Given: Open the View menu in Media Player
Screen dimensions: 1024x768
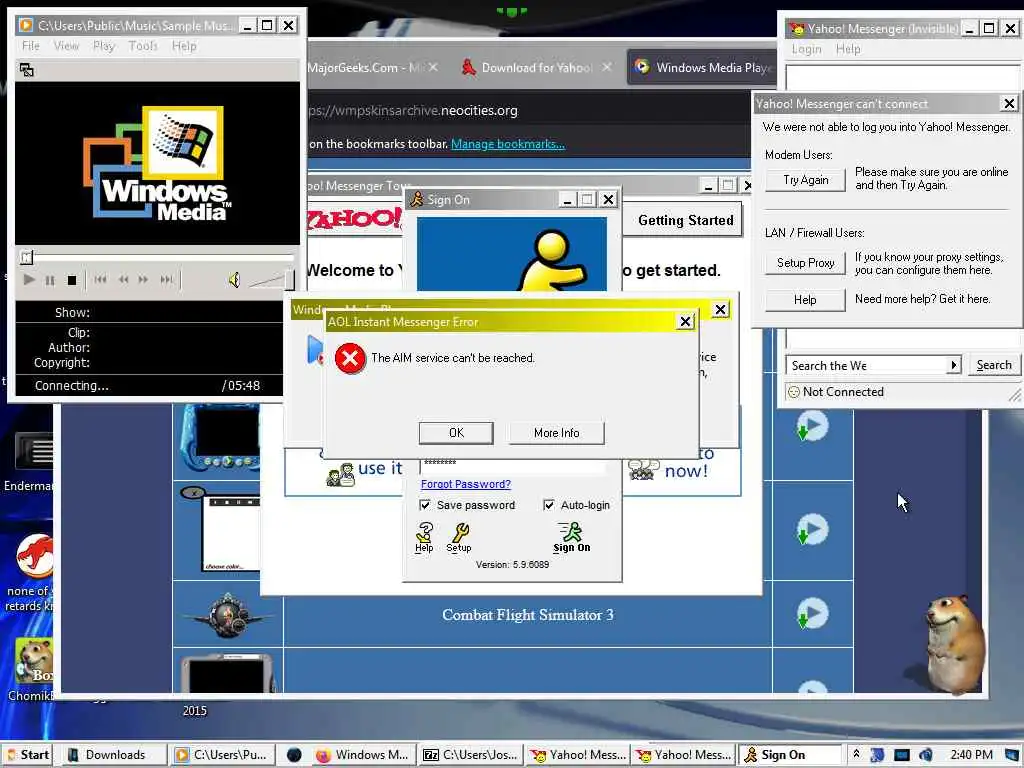Looking at the screenshot, I should 66,46.
